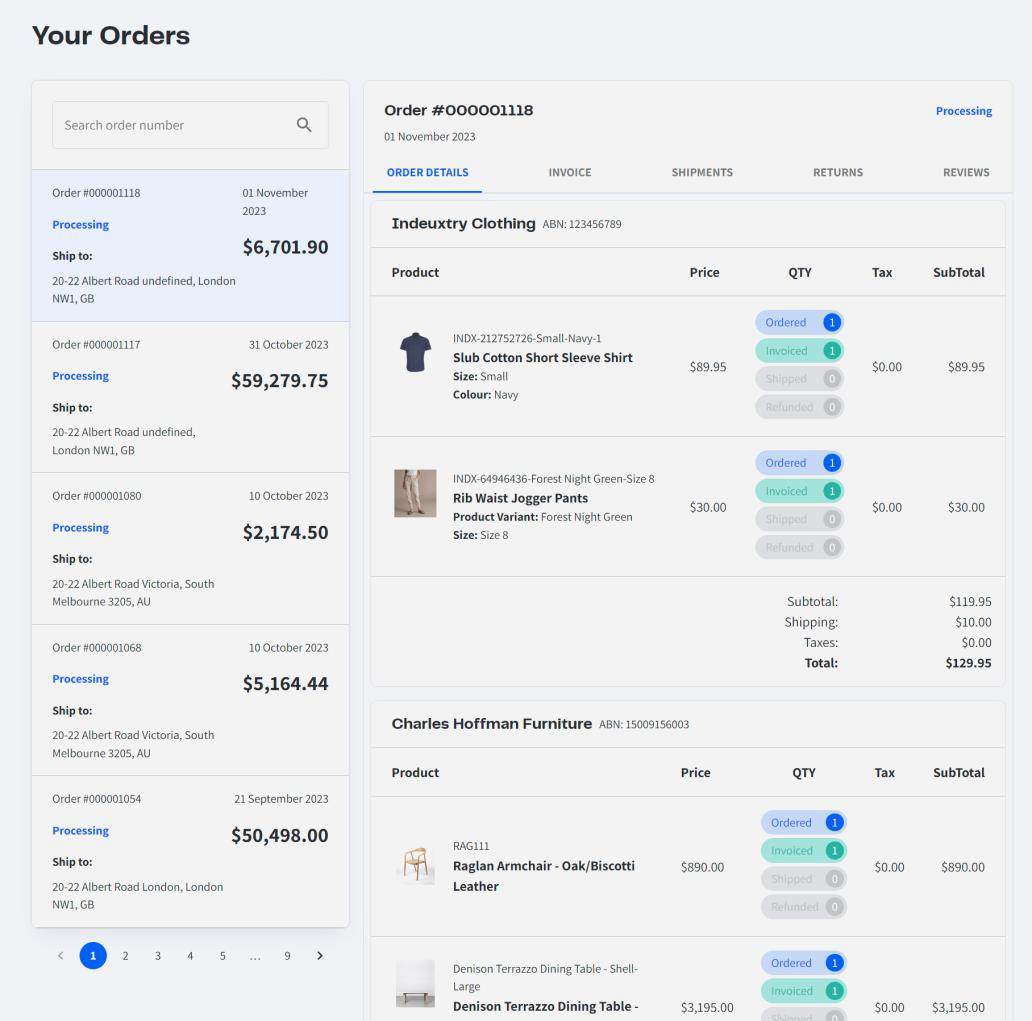Select order #000001118 in the list
The image size is (1032, 1021).
(x=190, y=246)
